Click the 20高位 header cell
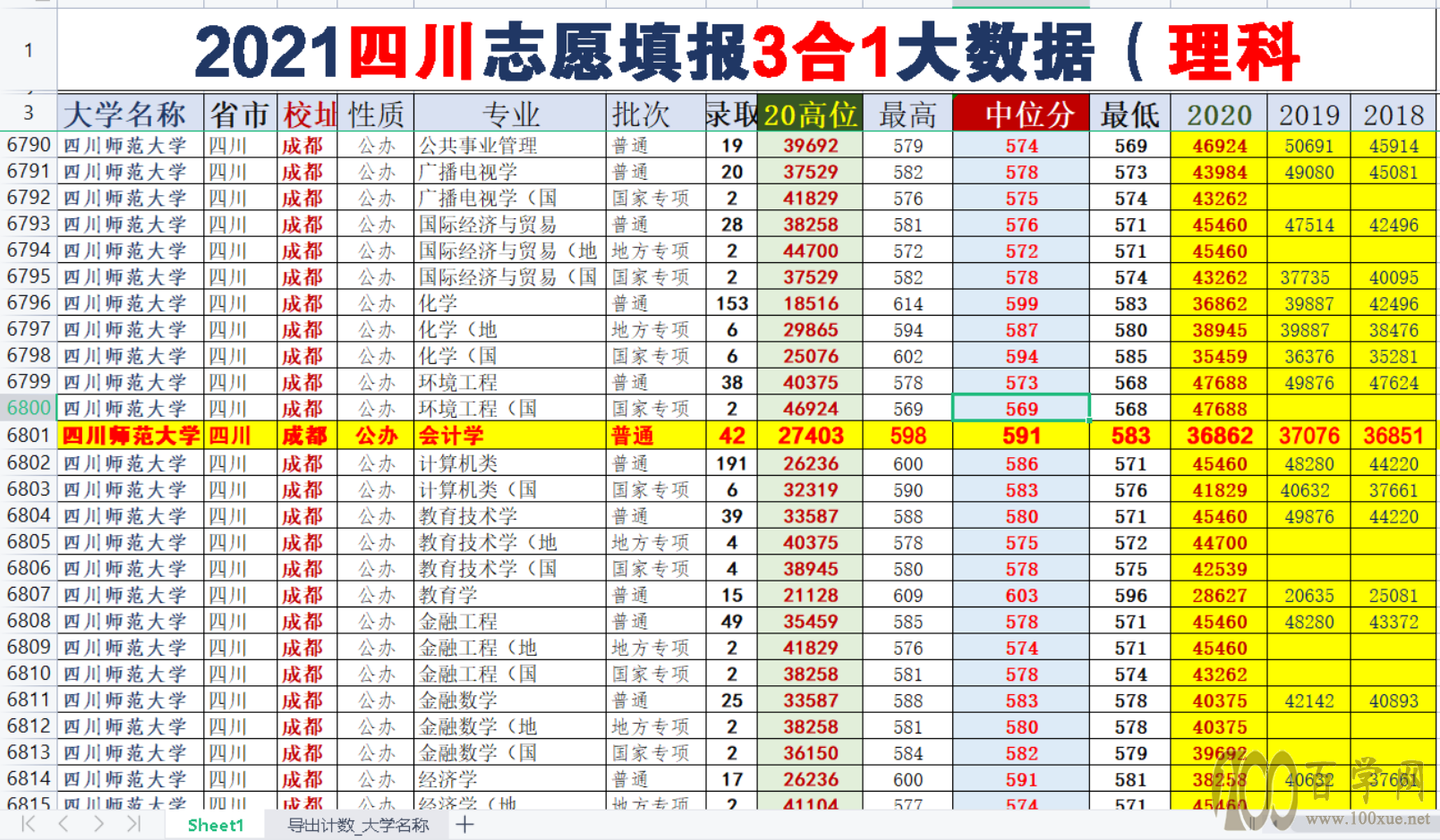Screen dimensions: 1440x840 point(810,114)
